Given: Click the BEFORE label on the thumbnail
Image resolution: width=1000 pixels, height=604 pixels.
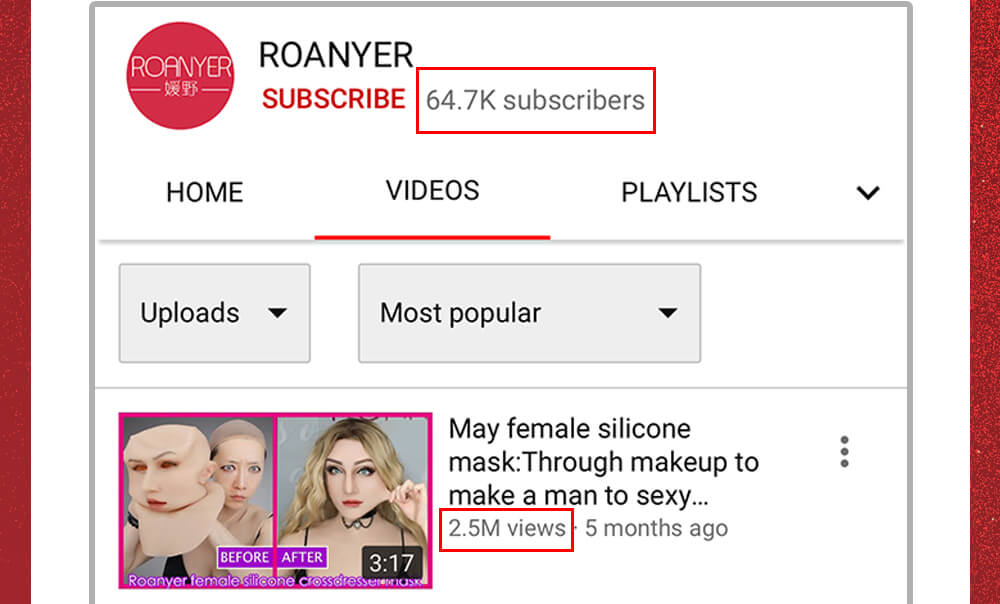Looking at the screenshot, I should pos(245,557).
